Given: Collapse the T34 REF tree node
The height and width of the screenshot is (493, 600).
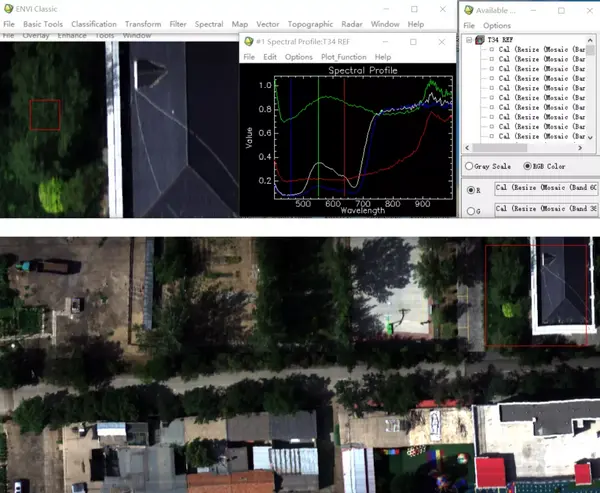Looking at the screenshot, I should pyautogui.click(x=469, y=40).
